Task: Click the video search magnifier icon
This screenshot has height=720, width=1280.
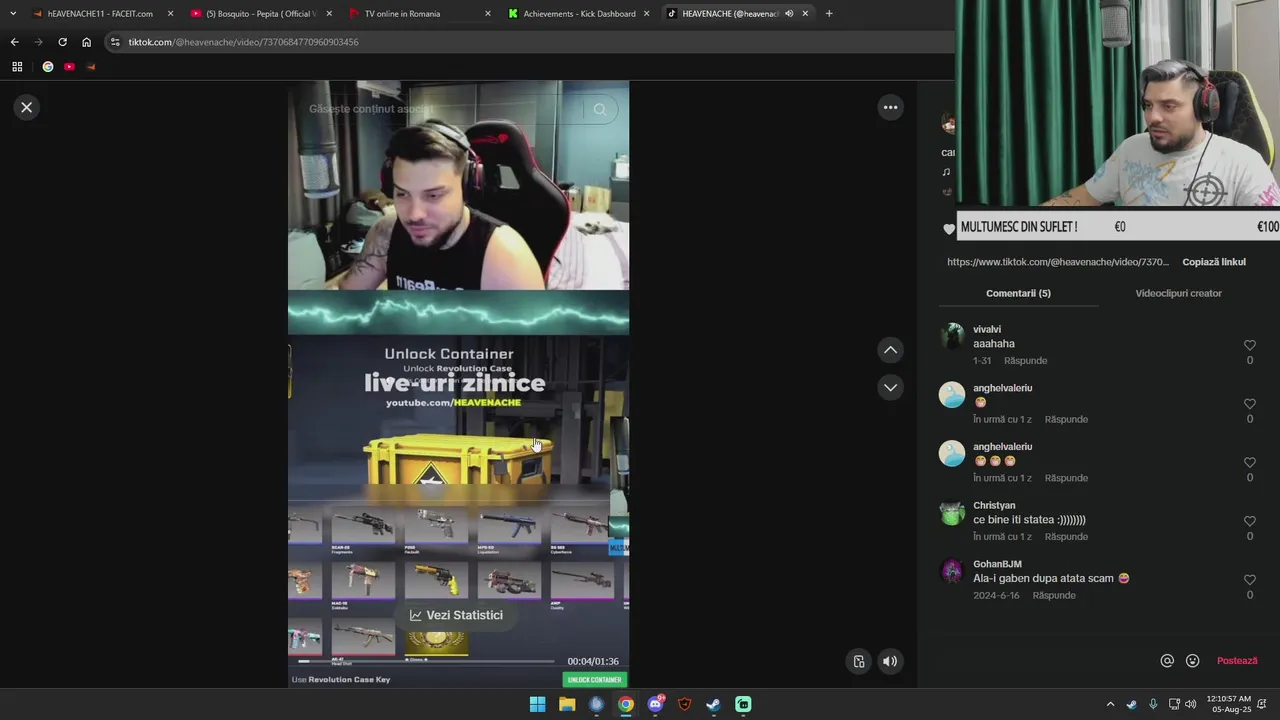Action: pyautogui.click(x=599, y=109)
